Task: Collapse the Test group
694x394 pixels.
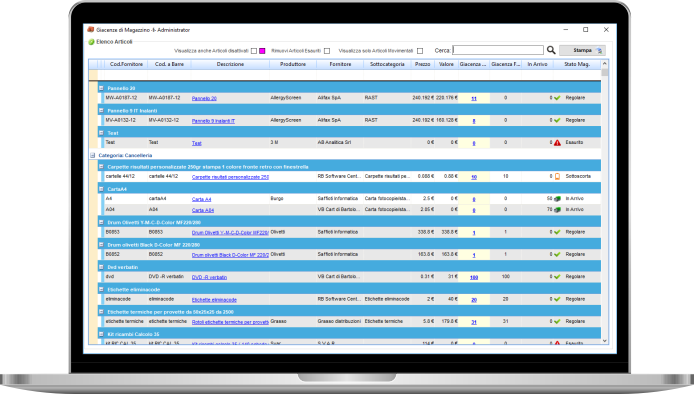Action: tap(101, 133)
